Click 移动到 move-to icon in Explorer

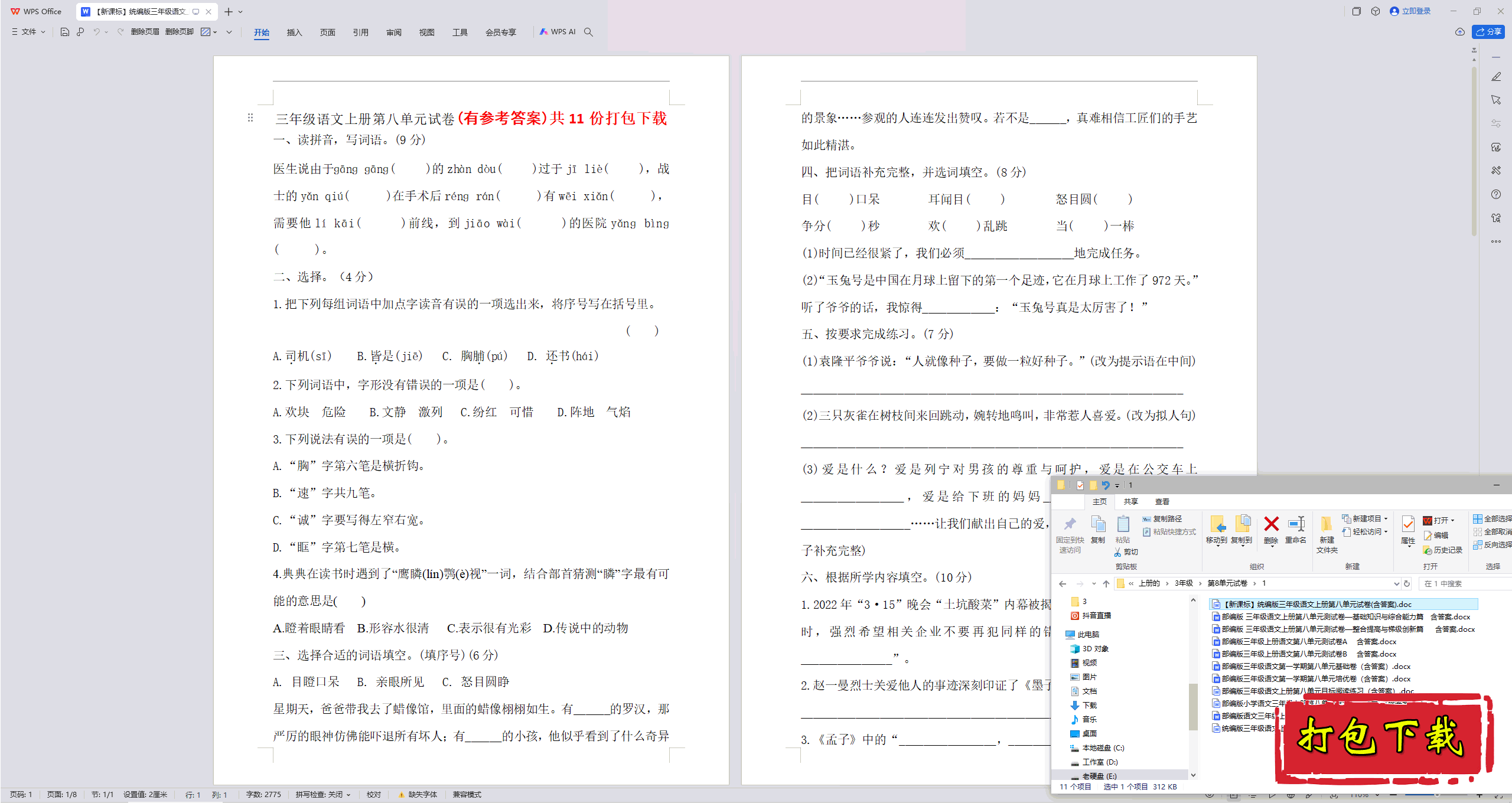coord(1217,530)
